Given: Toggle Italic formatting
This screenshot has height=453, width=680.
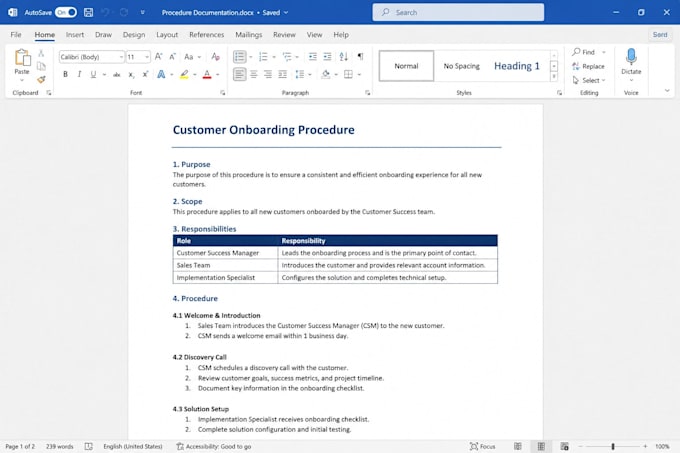Looking at the screenshot, I should pos(79,75).
